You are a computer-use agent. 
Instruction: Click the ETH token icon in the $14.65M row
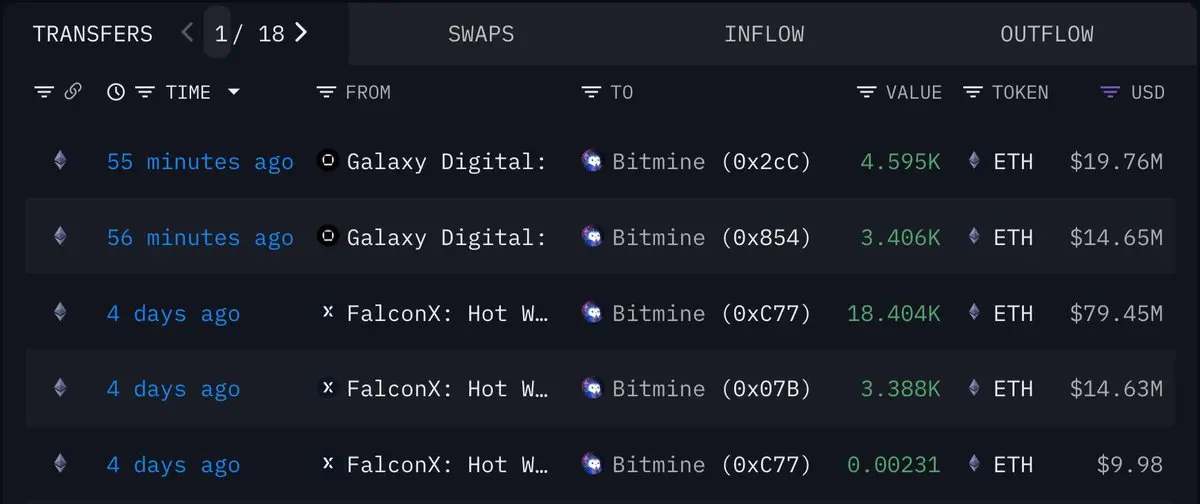974,236
